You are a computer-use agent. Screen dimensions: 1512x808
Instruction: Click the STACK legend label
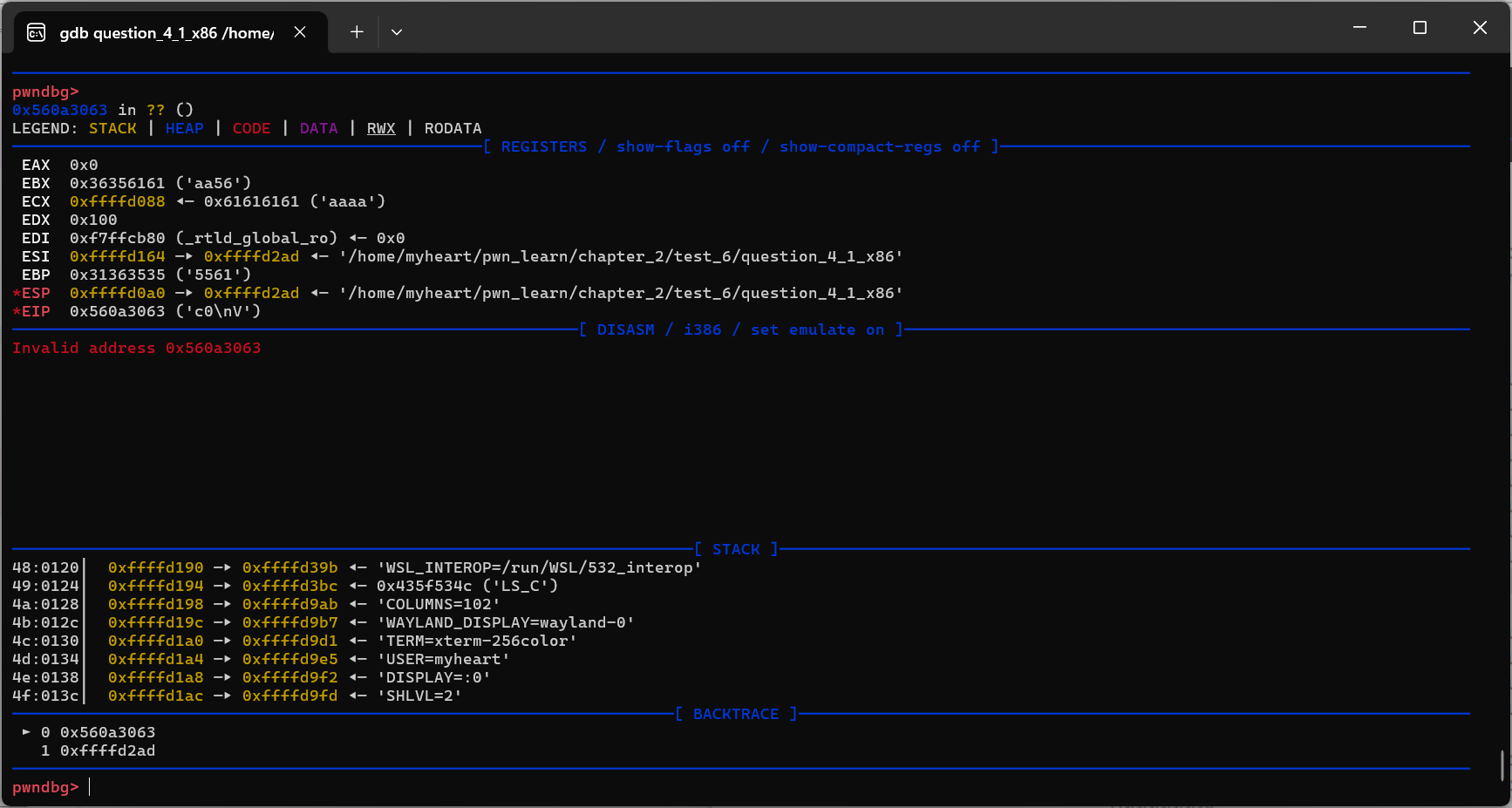[x=112, y=128]
